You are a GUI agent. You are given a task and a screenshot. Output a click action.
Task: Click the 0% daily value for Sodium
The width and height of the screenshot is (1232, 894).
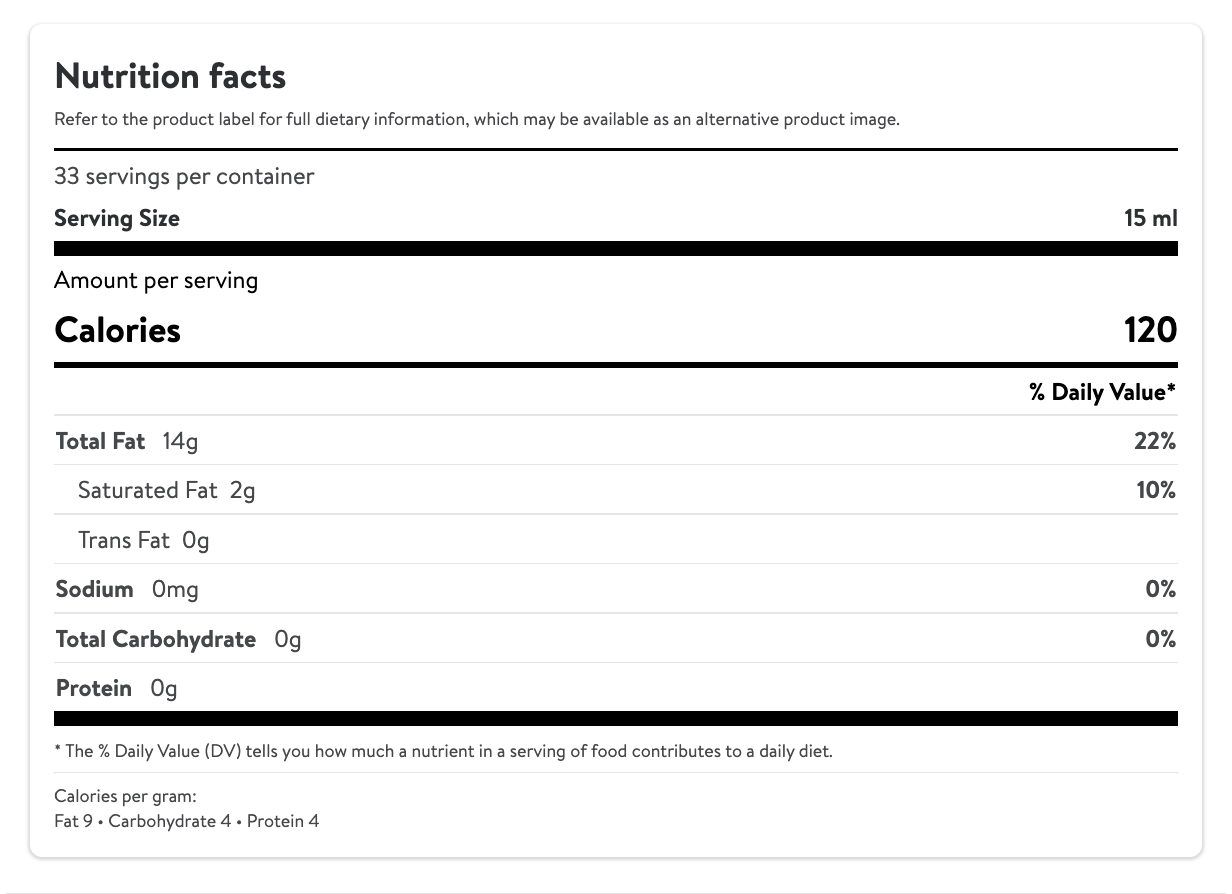tap(1160, 589)
